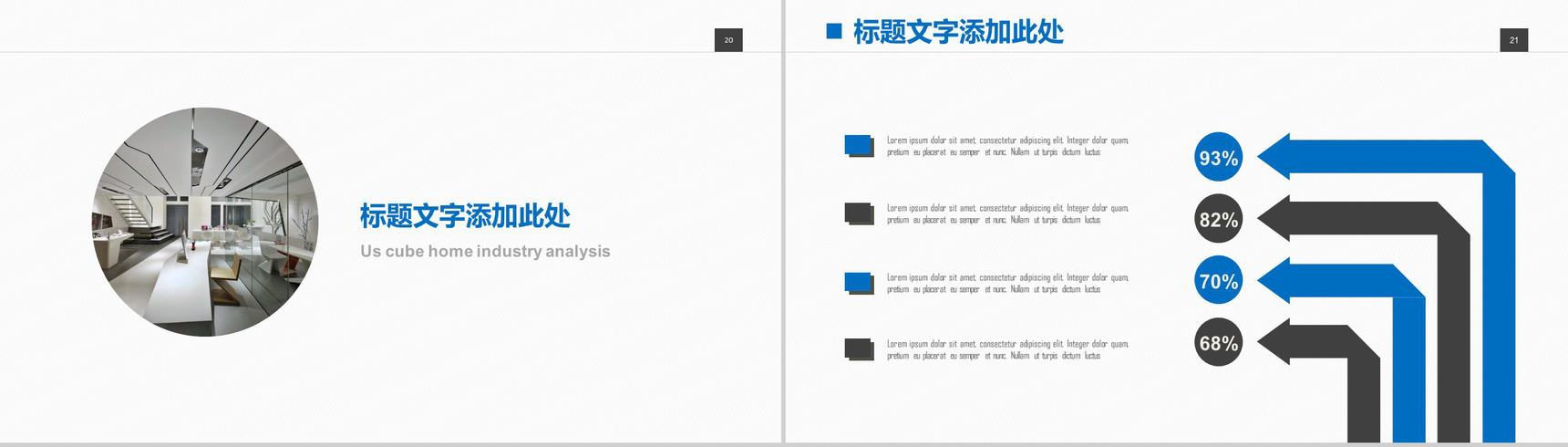The image size is (1568, 447).
Task: Click the fourth legend box, dark gray
Action: 860,349
